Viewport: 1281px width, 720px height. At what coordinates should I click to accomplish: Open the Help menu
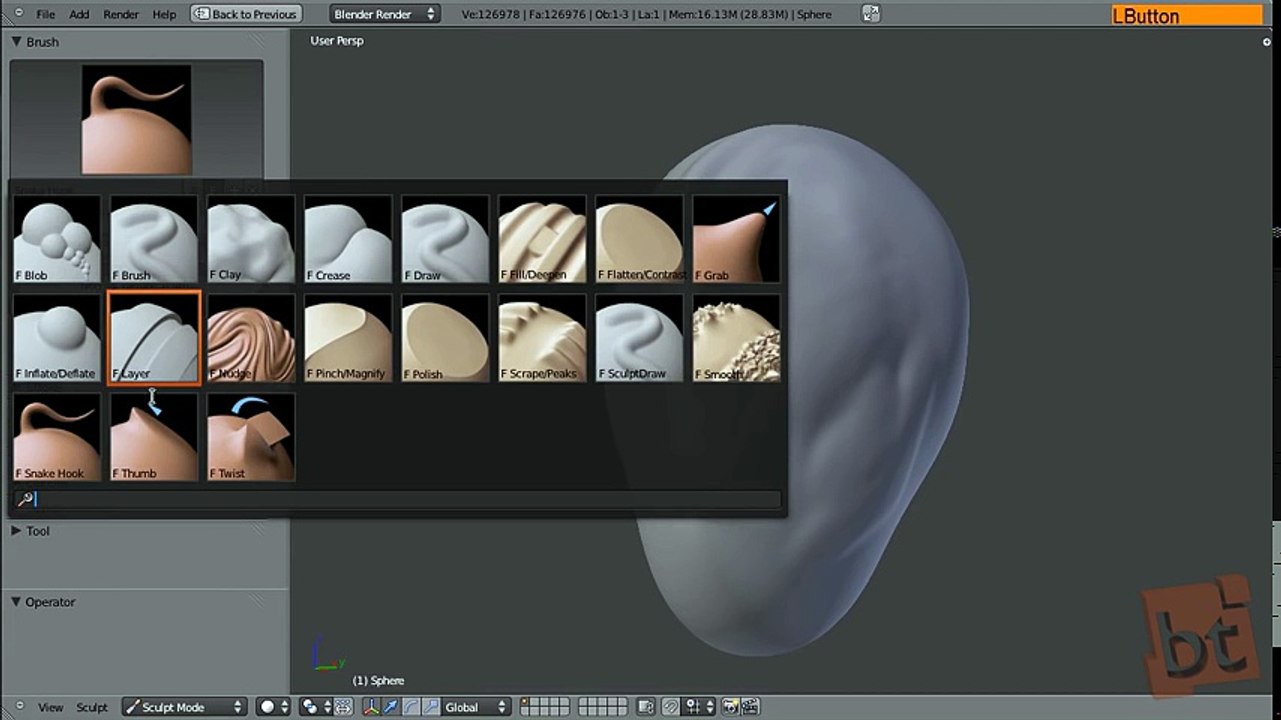click(x=164, y=14)
